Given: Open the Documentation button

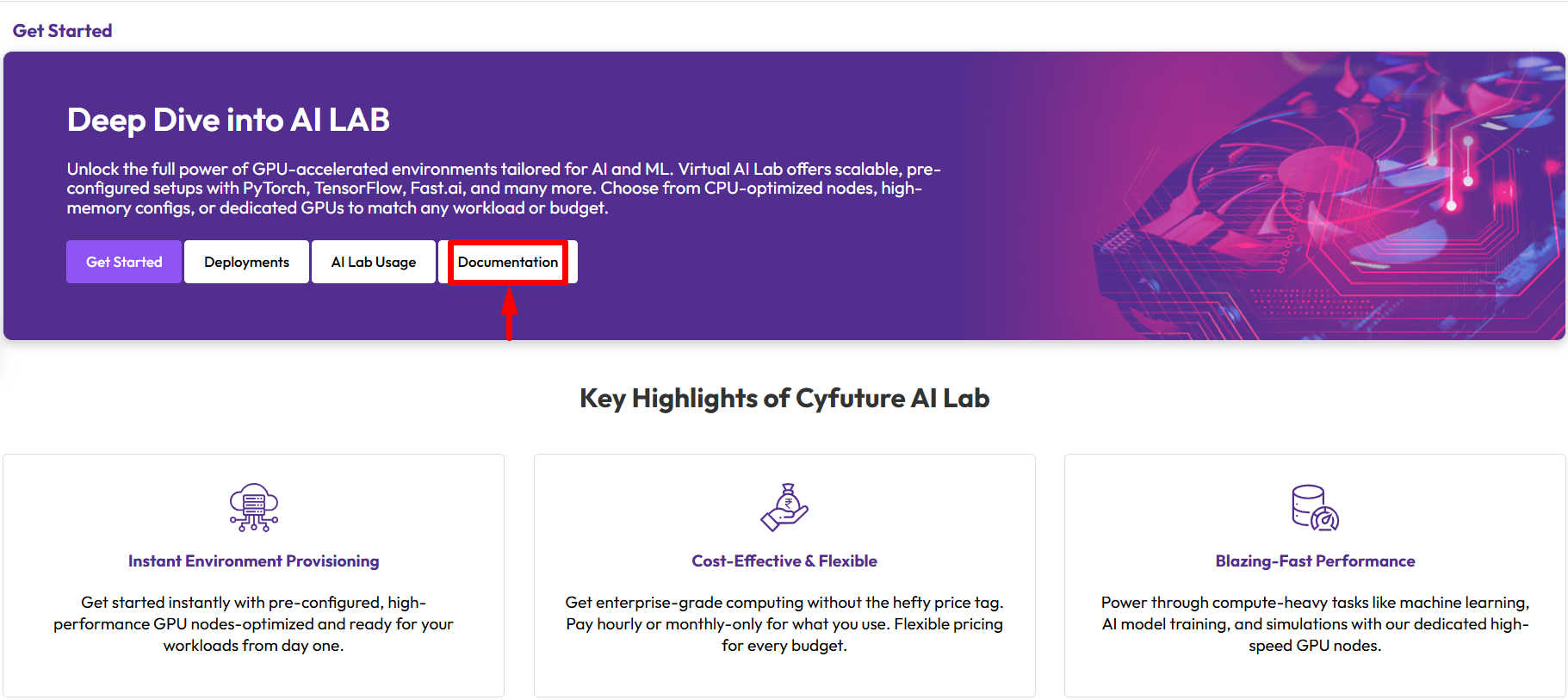Looking at the screenshot, I should [x=508, y=262].
